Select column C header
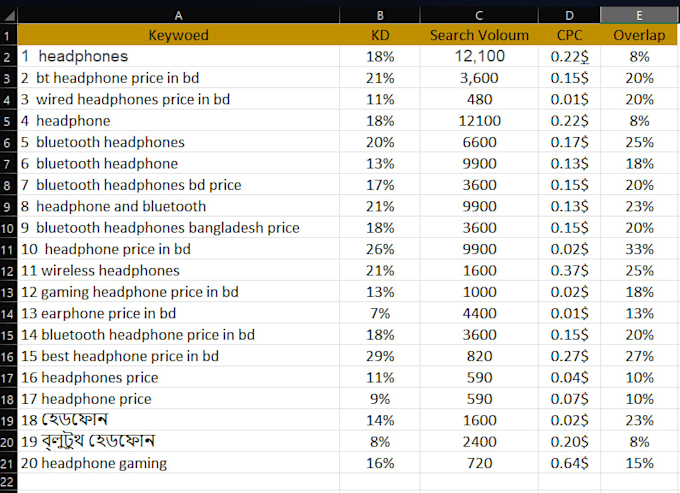This screenshot has width=680, height=493. tap(479, 16)
